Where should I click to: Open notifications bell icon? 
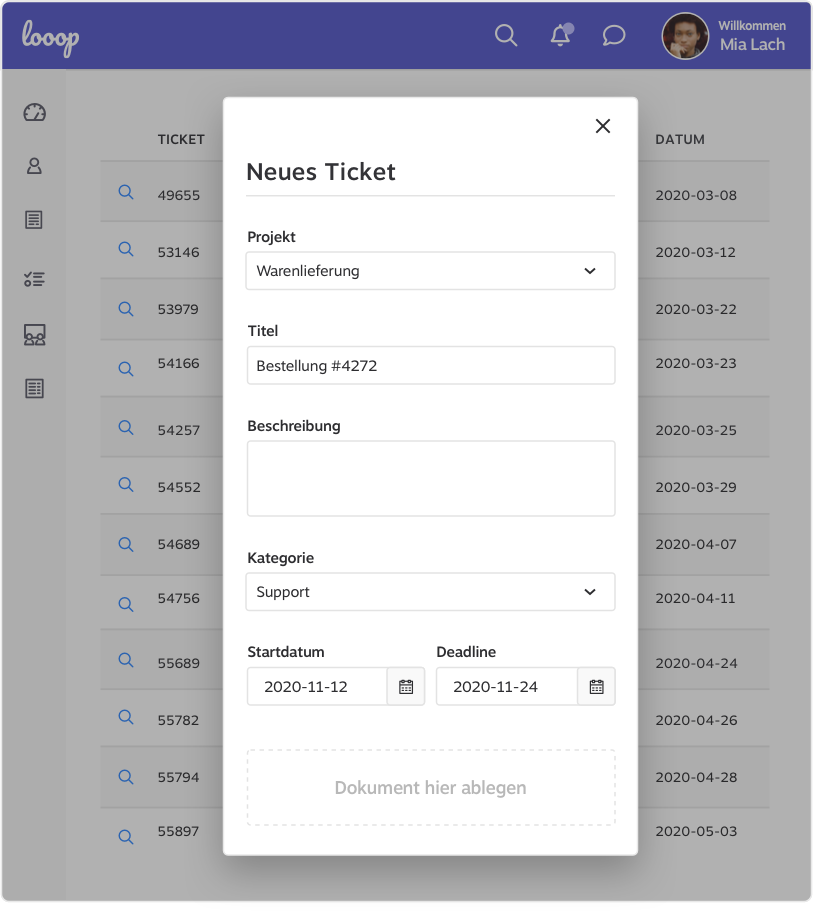pos(561,36)
